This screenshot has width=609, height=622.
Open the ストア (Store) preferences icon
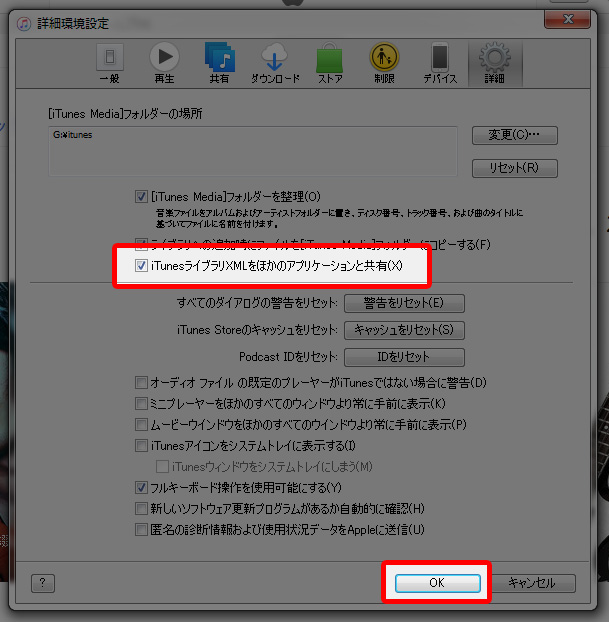(329, 63)
